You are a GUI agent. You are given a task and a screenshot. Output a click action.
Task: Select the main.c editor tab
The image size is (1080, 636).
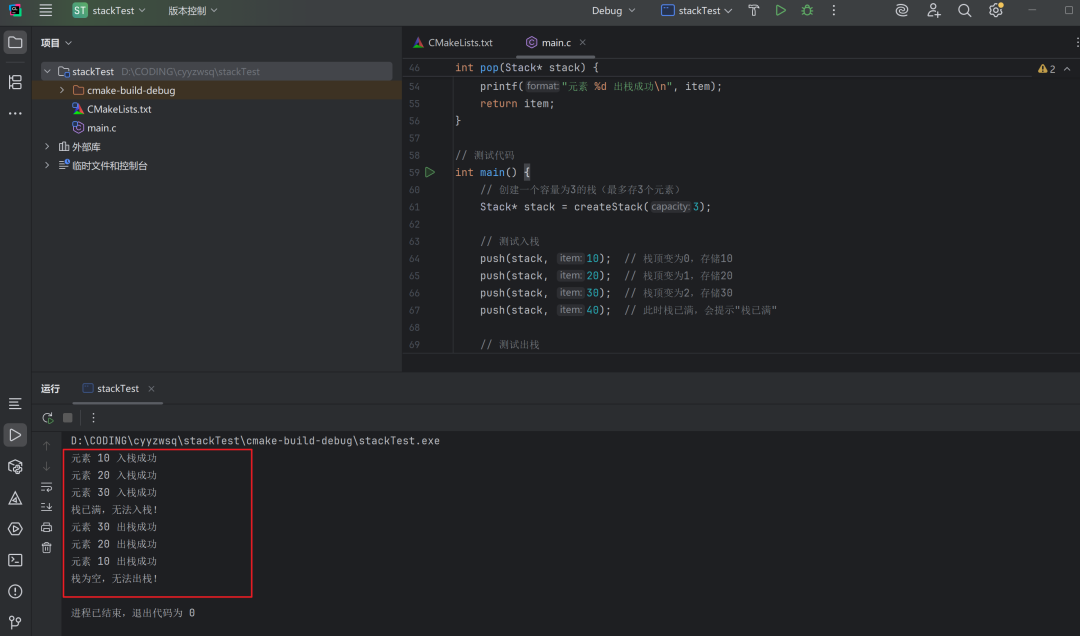point(556,43)
